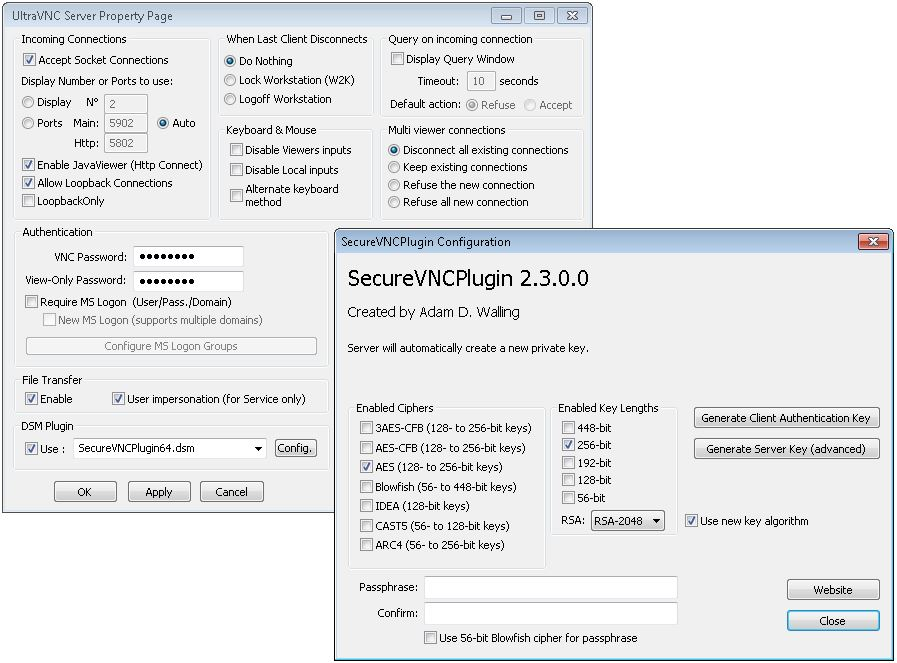
Task: Toggle the AES (128- to 256-bit keys) cipher
Action: tap(366, 467)
